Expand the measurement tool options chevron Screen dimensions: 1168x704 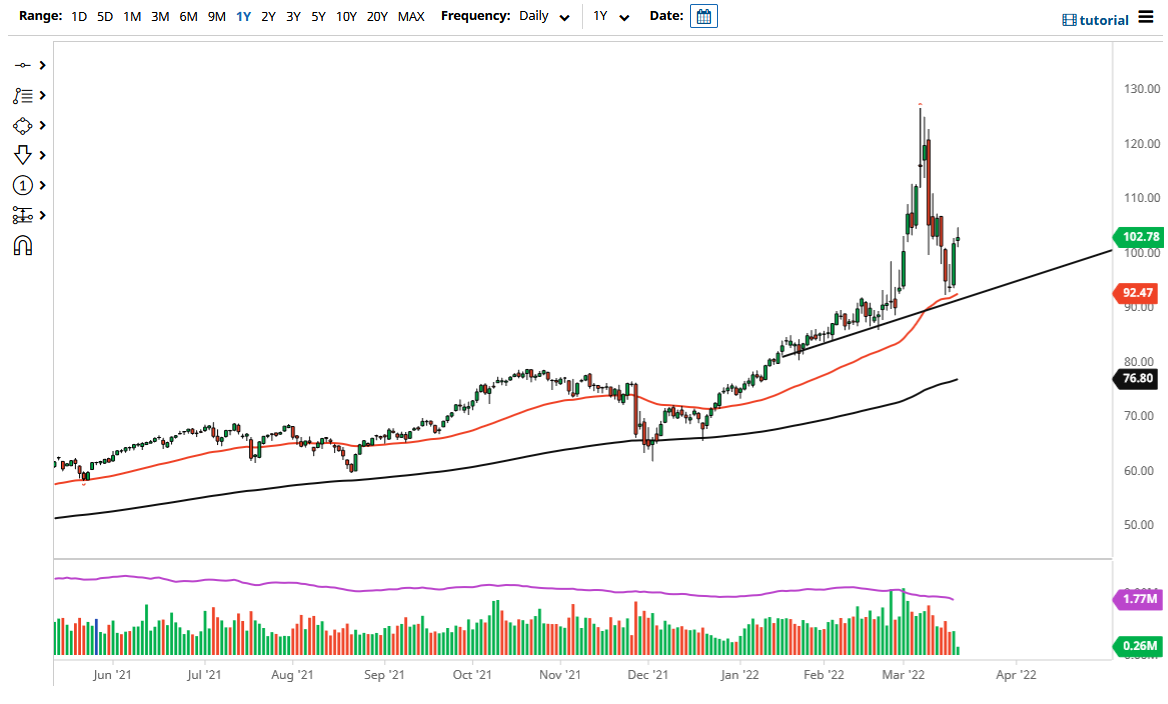coord(41,215)
